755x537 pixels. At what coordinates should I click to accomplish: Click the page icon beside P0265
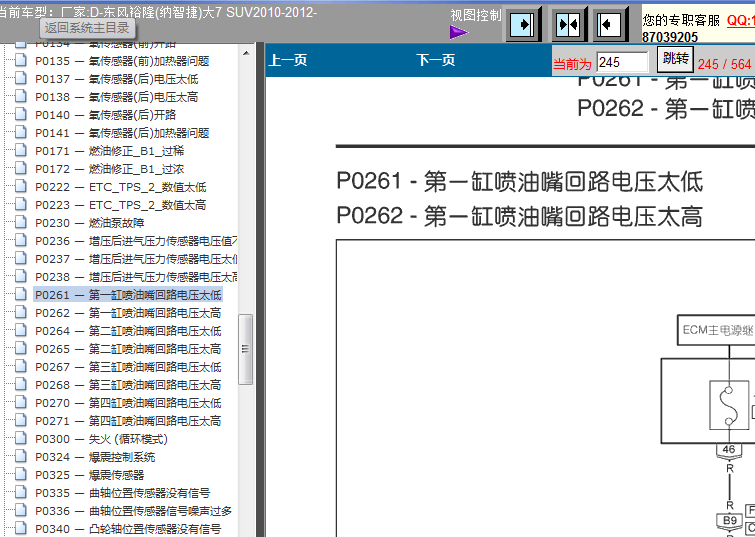tap(21, 348)
